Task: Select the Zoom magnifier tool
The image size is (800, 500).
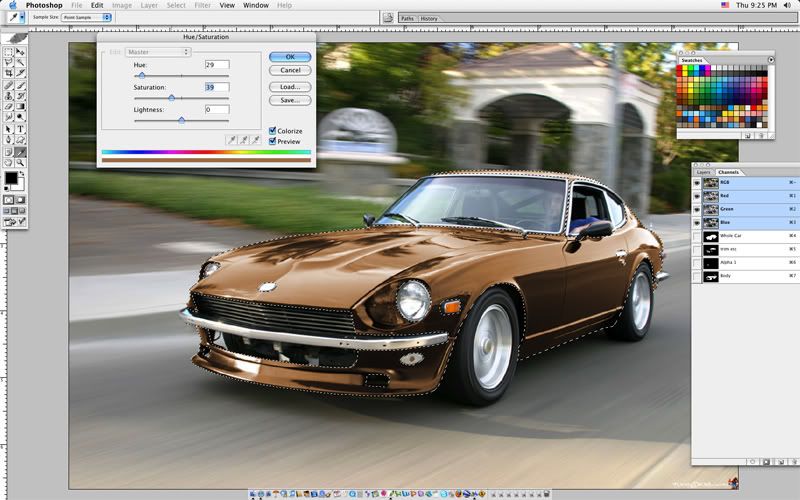Action: [x=21, y=162]
